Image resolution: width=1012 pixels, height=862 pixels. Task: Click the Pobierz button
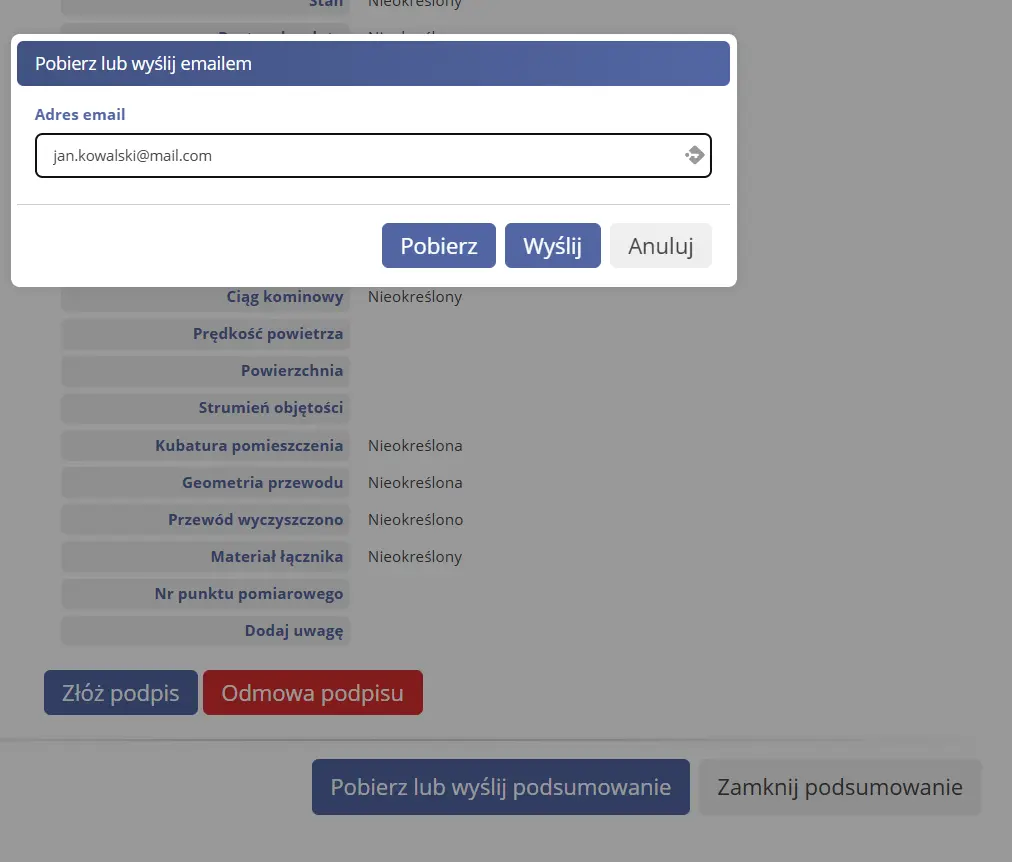(x=438, y=245)
